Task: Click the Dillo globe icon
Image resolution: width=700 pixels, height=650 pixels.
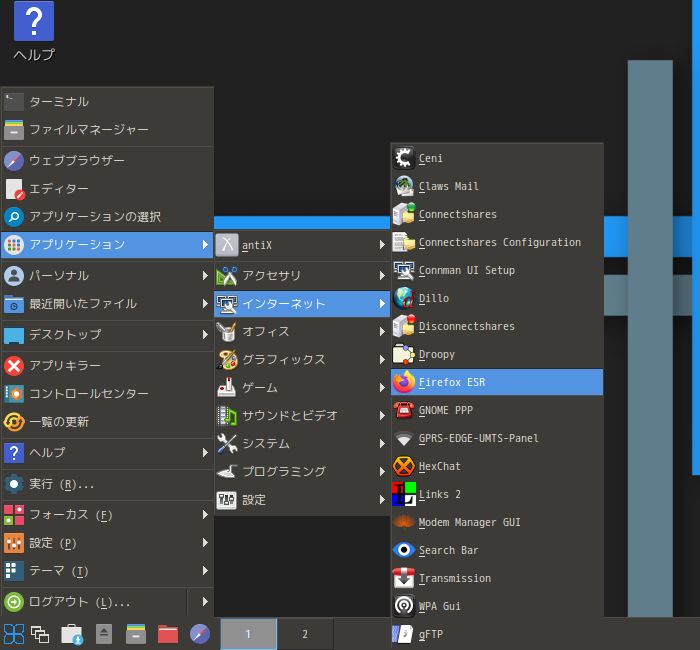Action: (x=404, y=298)
